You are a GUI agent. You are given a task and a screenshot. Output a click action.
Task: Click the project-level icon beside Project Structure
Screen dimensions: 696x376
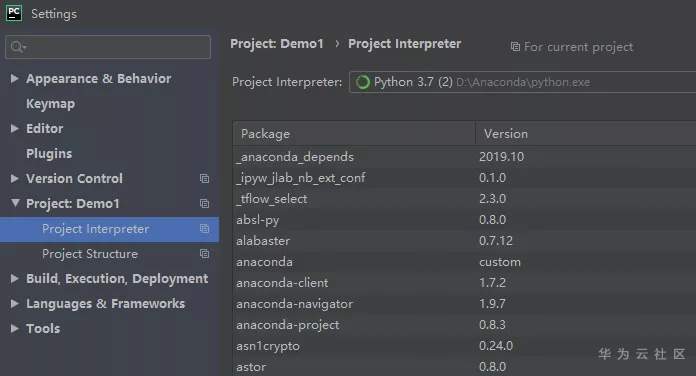(x=204, y=253)
